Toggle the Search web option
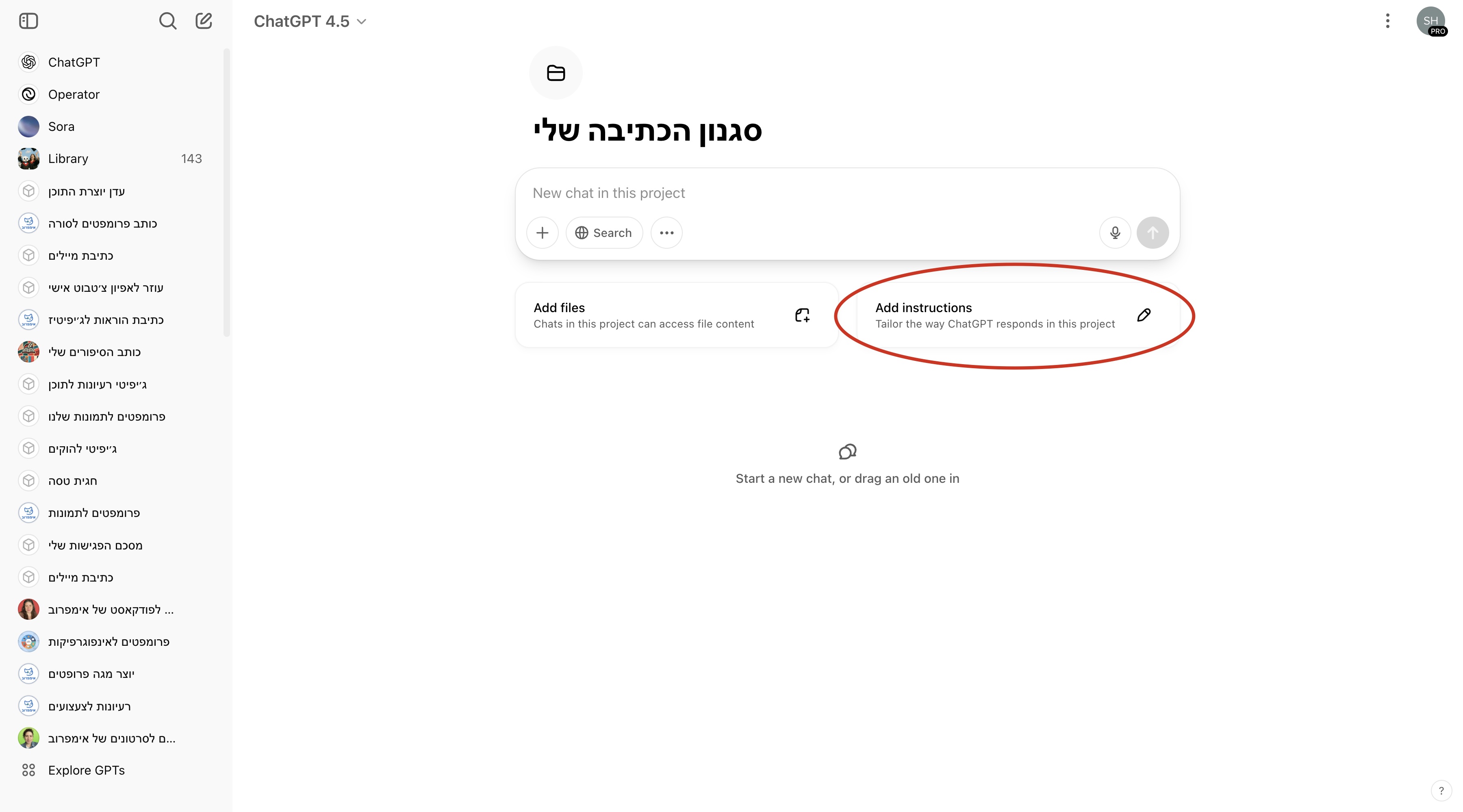The image size is (1463, 812). pyautogui.click(x=604, y=233)
